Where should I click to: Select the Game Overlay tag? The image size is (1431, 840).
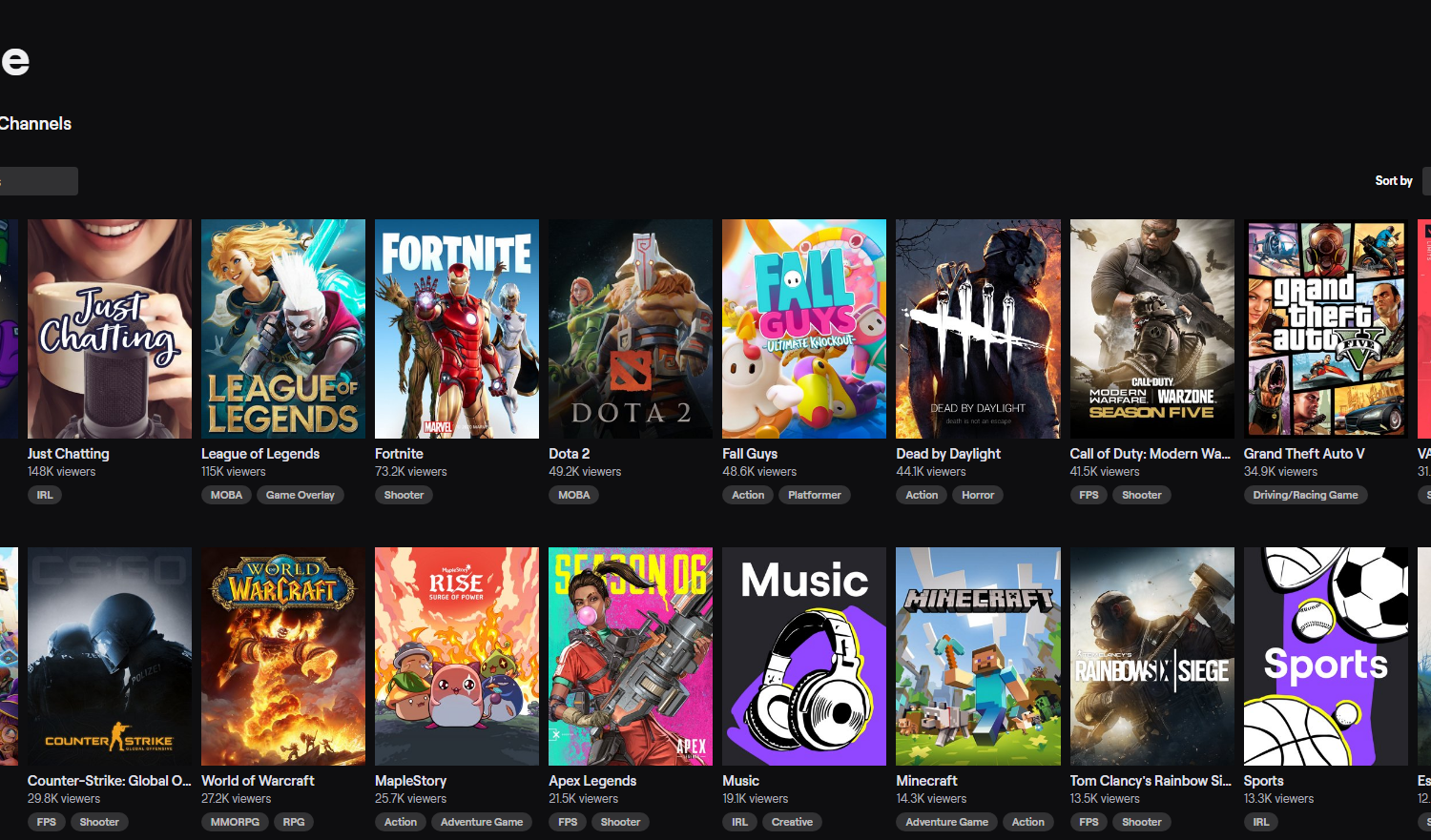point(301,495)
